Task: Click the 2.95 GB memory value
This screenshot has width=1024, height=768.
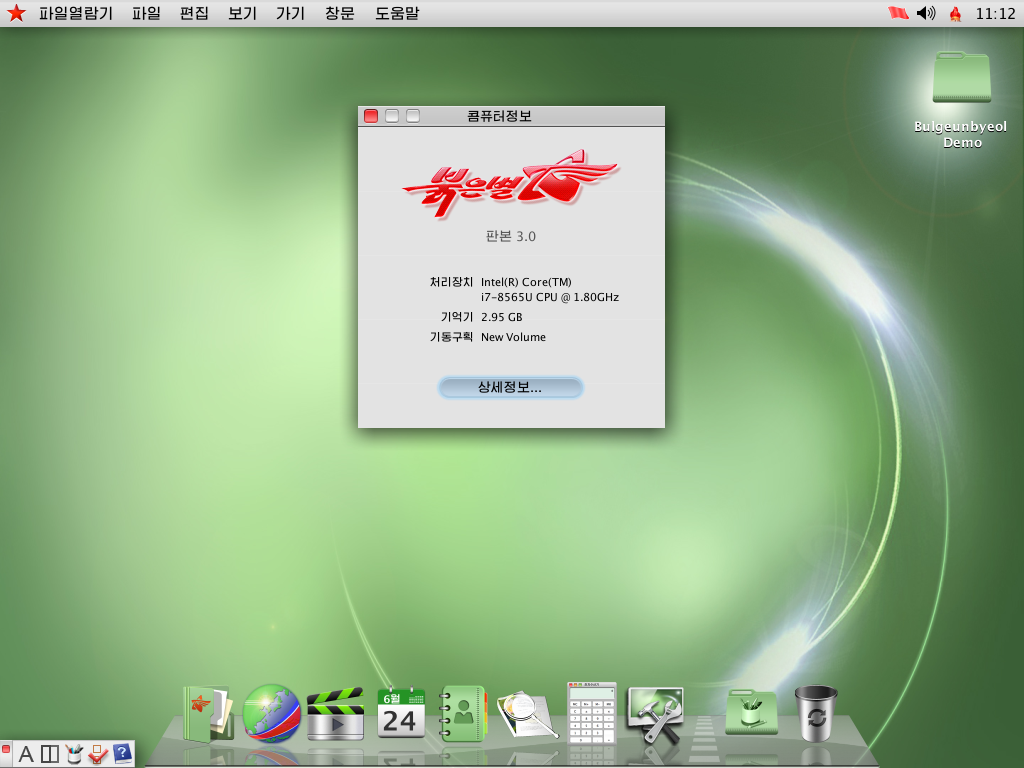Action: coord(502,317)
